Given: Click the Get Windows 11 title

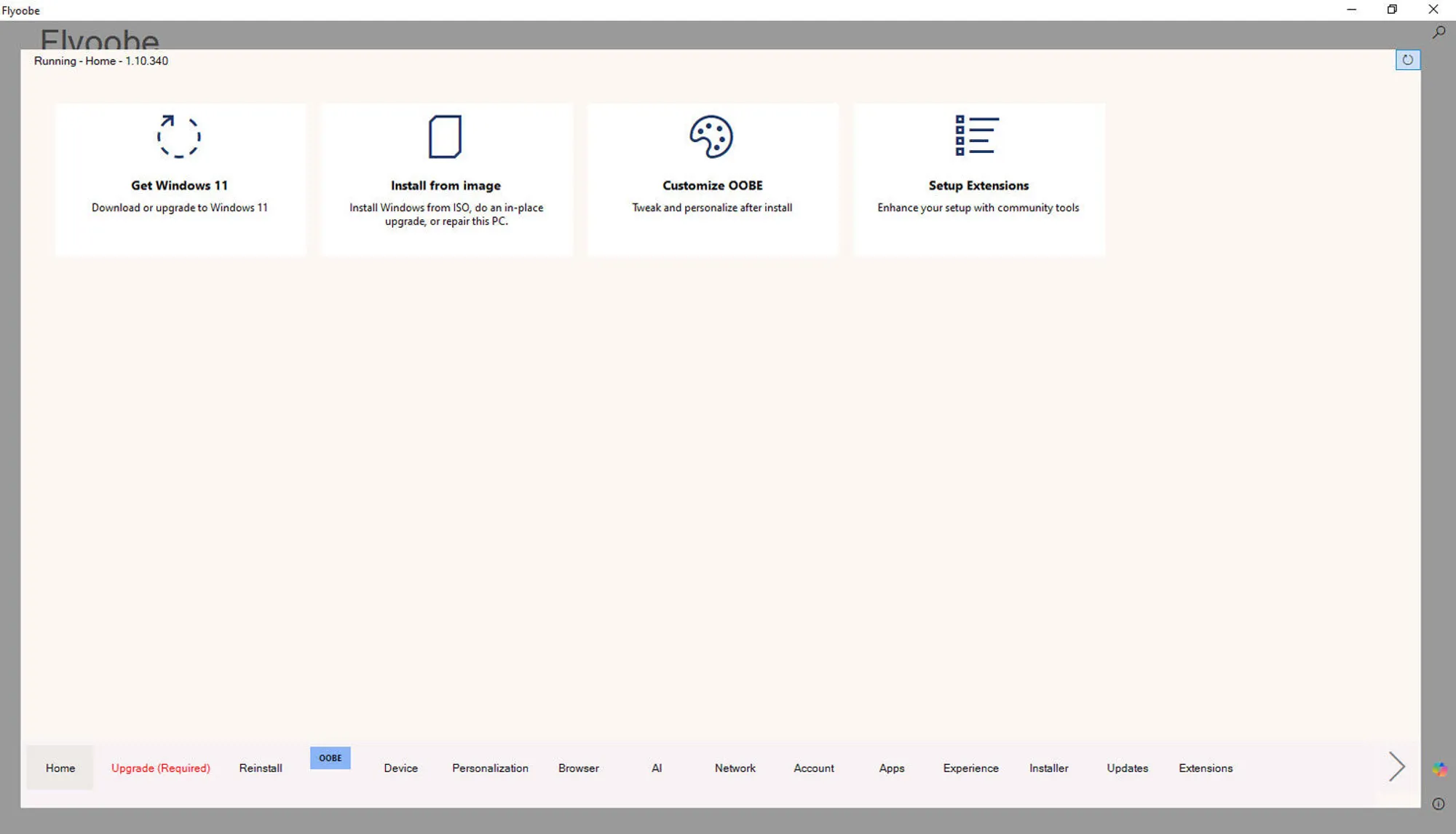Looking at the screenshot, I should coord(179,185).
